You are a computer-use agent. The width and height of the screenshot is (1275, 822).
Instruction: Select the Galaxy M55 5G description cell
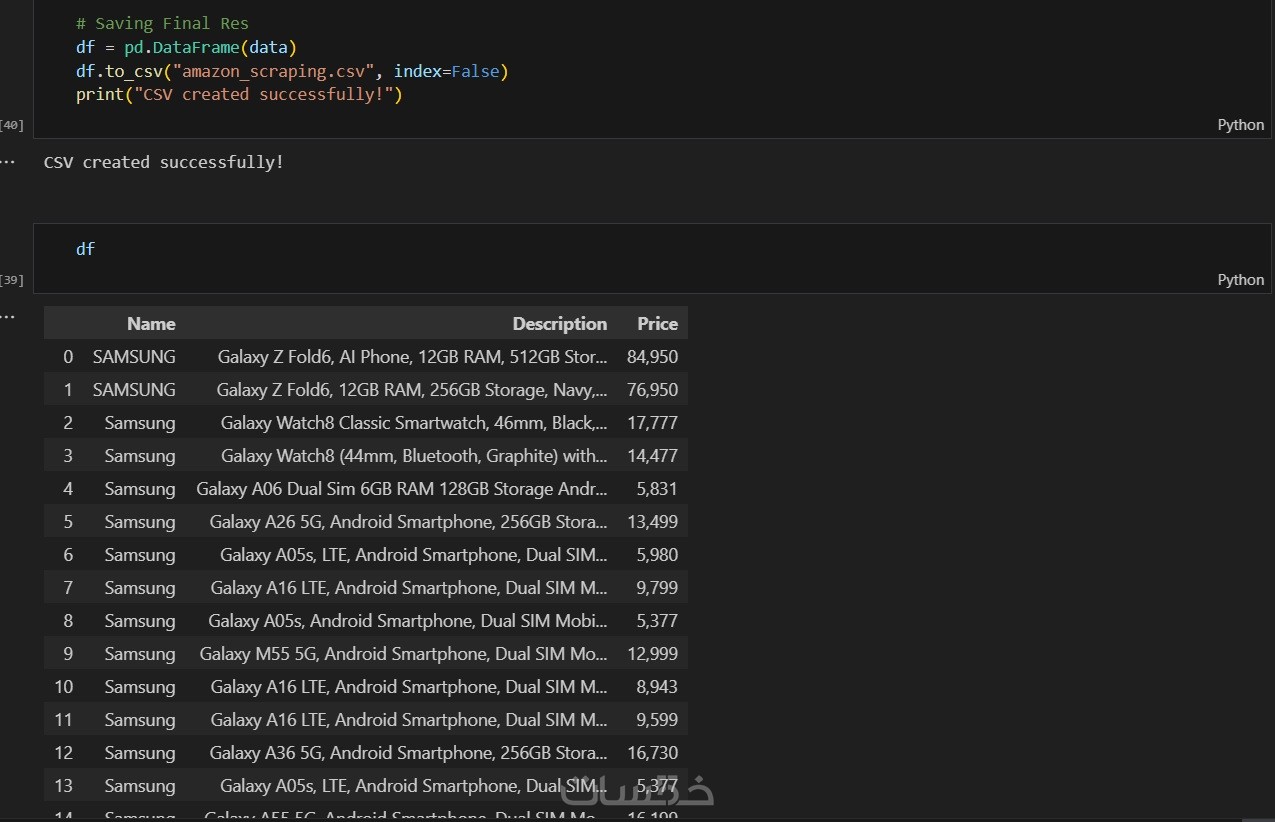403,654
